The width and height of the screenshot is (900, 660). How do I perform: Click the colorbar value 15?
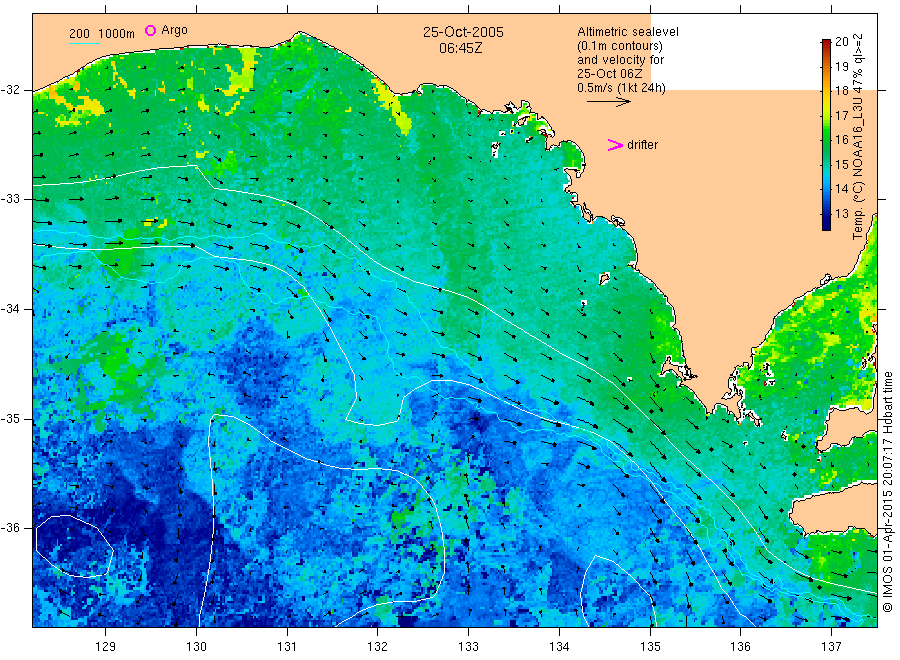coord(841,164)
